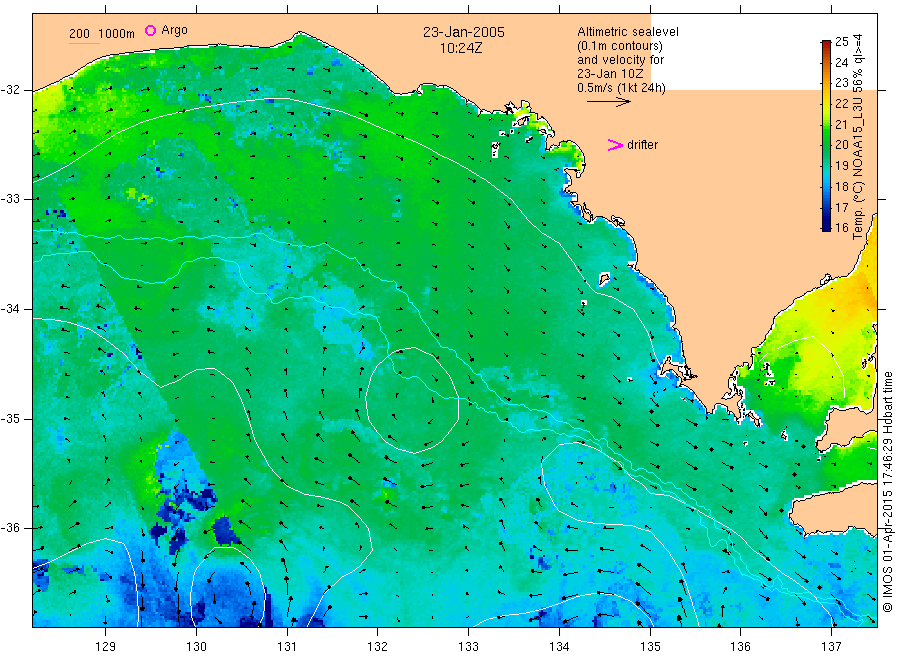The width and height of the screenshot is (900, 660).
Task: Click the longitude label 131
Action: point(287,647)
